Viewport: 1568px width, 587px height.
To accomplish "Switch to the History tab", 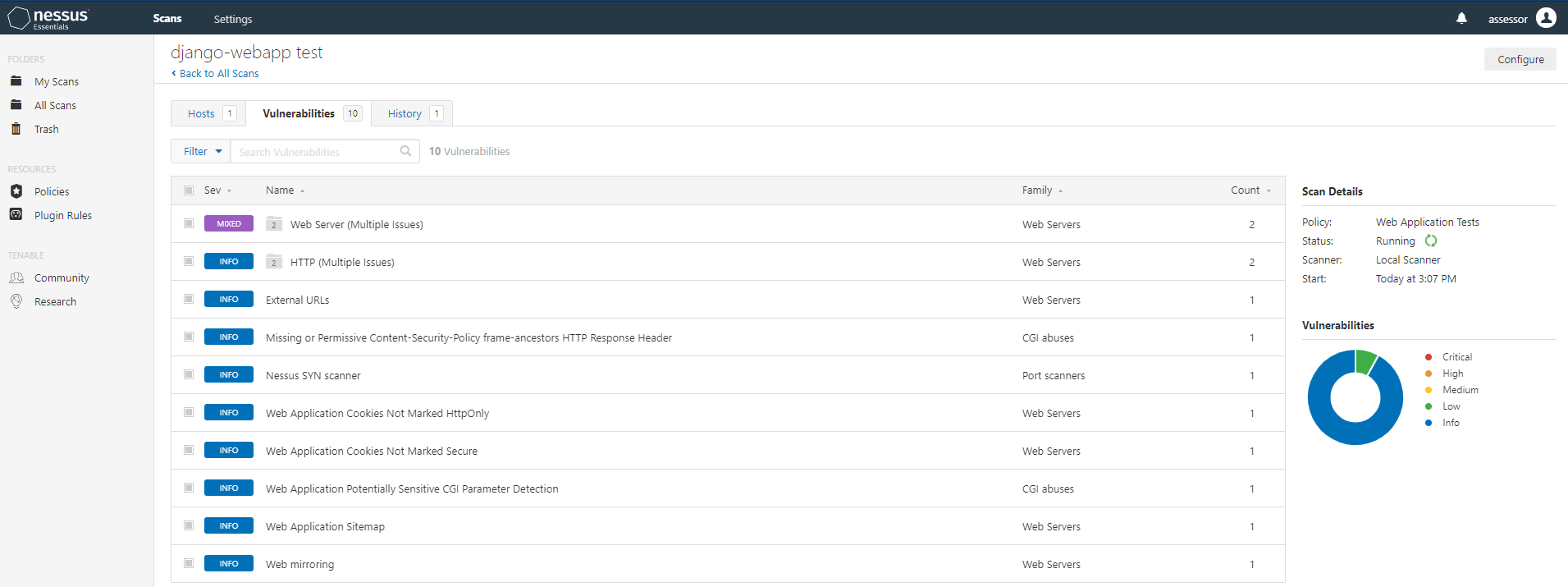I will point(412,113).
